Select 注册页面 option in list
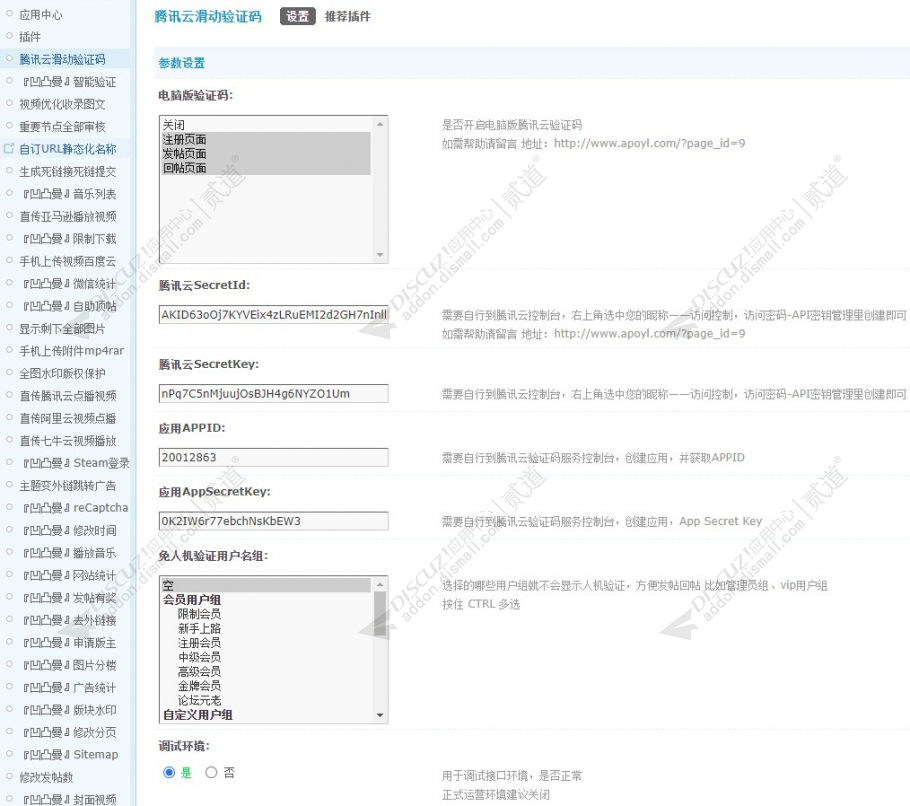Image resolution: width=910 pixels, height=806 pixels. click(266, 139)
